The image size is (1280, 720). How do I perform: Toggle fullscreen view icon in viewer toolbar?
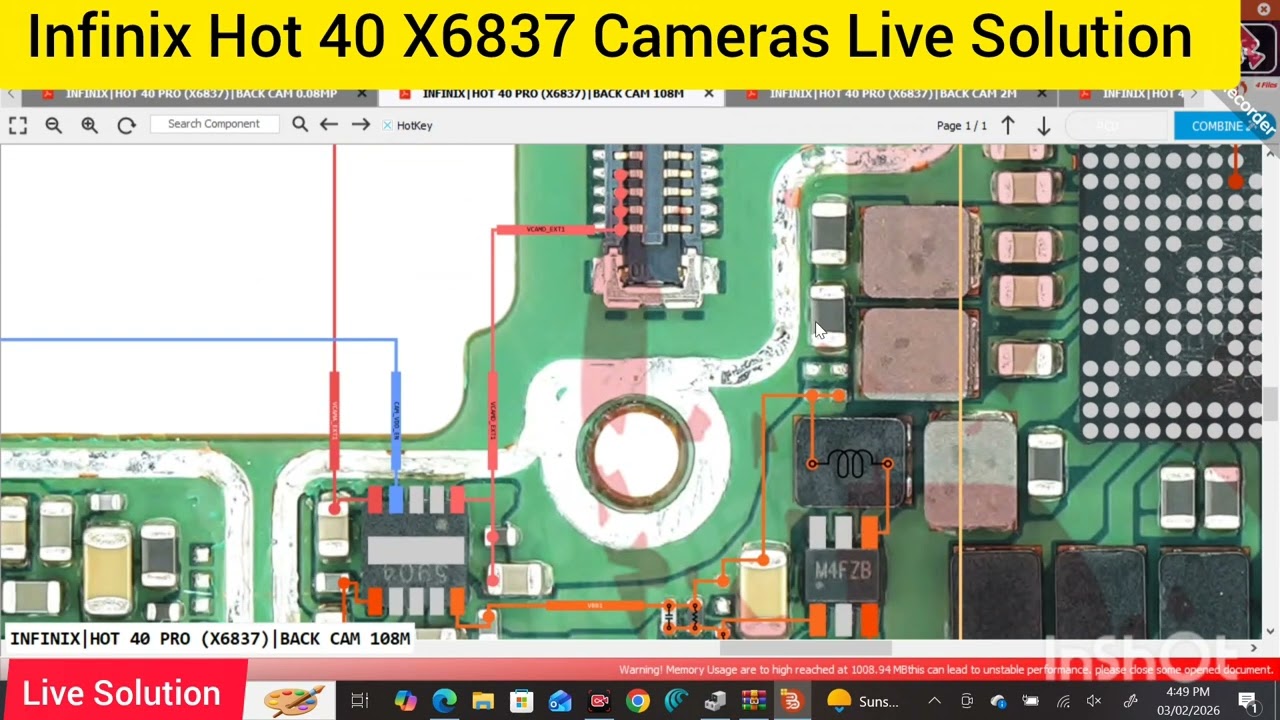tap(18, 125)
